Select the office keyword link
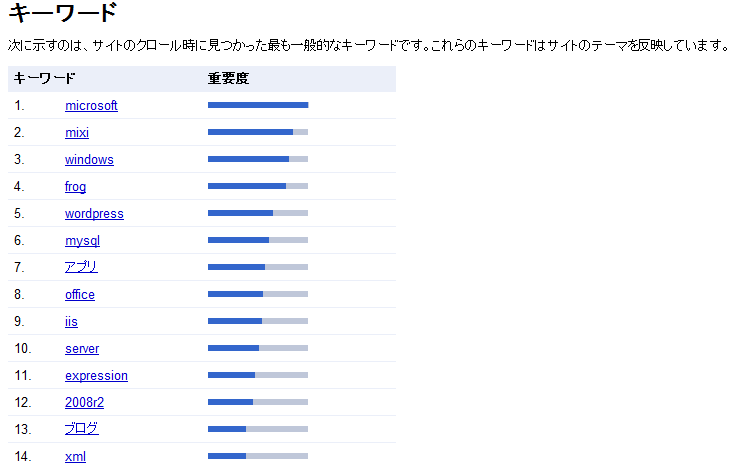This screenshot has height=466, width=730. (x=80, y=294)
